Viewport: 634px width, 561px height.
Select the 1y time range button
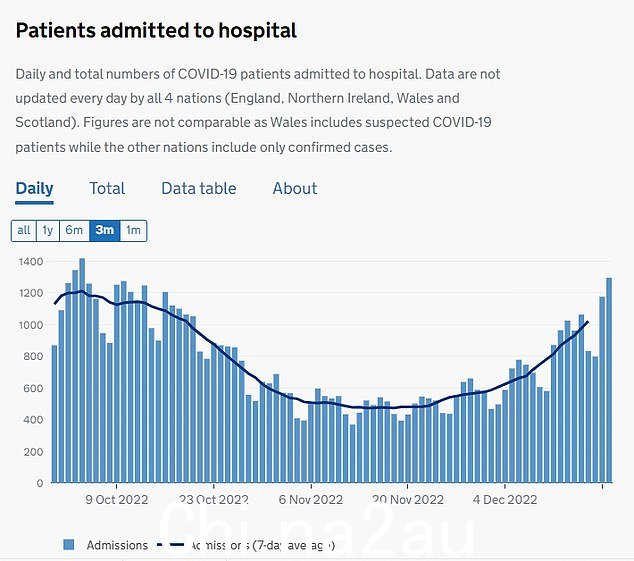tap(48, 231)
